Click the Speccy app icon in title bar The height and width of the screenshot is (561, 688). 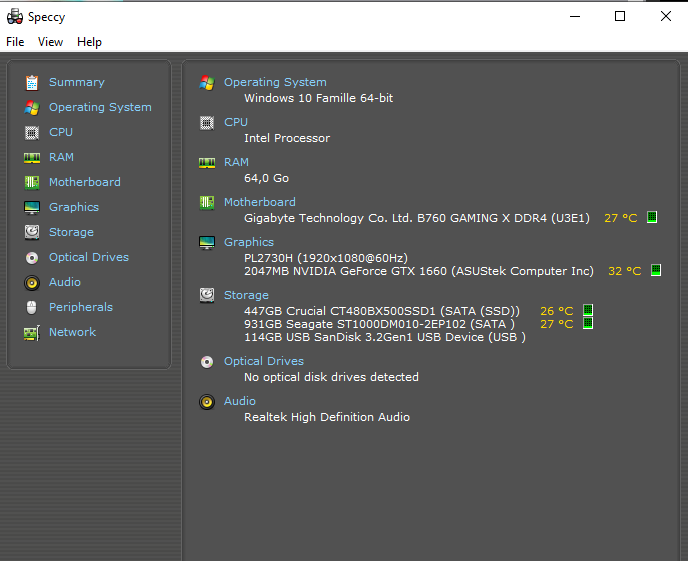[15, 16]
